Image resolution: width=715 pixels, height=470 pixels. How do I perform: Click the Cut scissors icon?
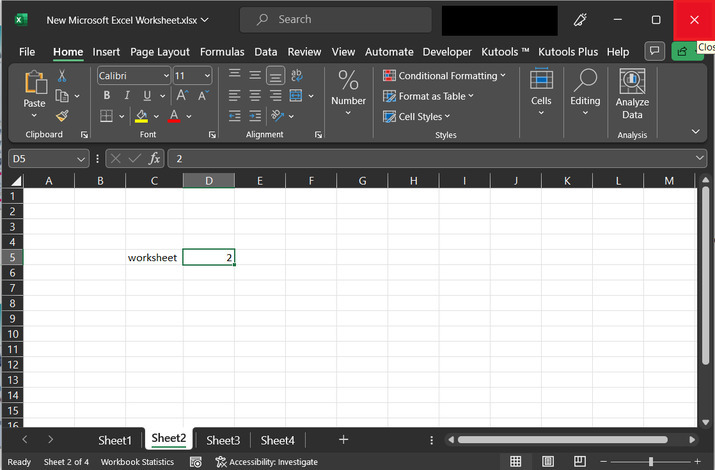62,76
